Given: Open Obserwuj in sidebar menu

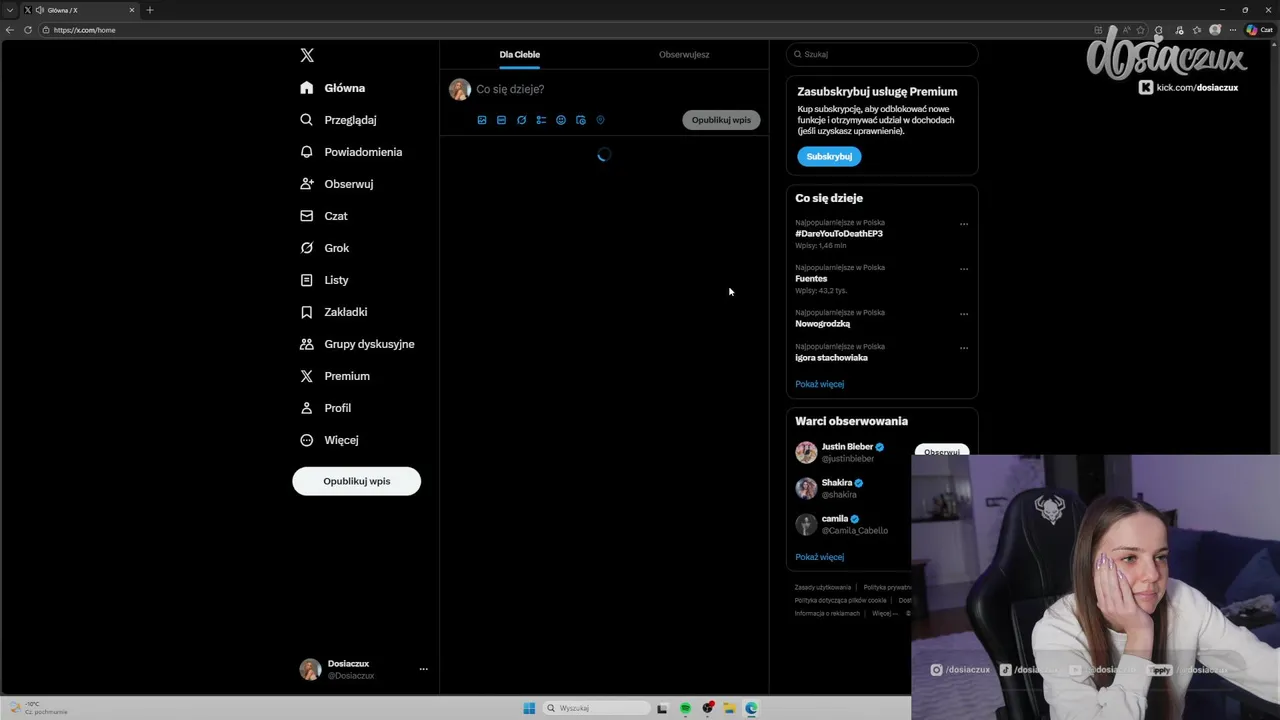Looking at the screenshot, I should tap(337, 184).
